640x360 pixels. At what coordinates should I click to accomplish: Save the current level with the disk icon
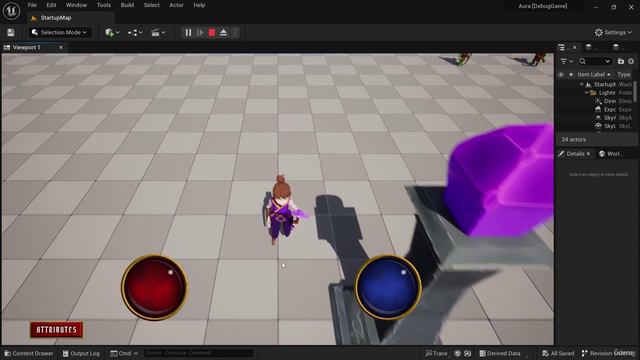11,33
